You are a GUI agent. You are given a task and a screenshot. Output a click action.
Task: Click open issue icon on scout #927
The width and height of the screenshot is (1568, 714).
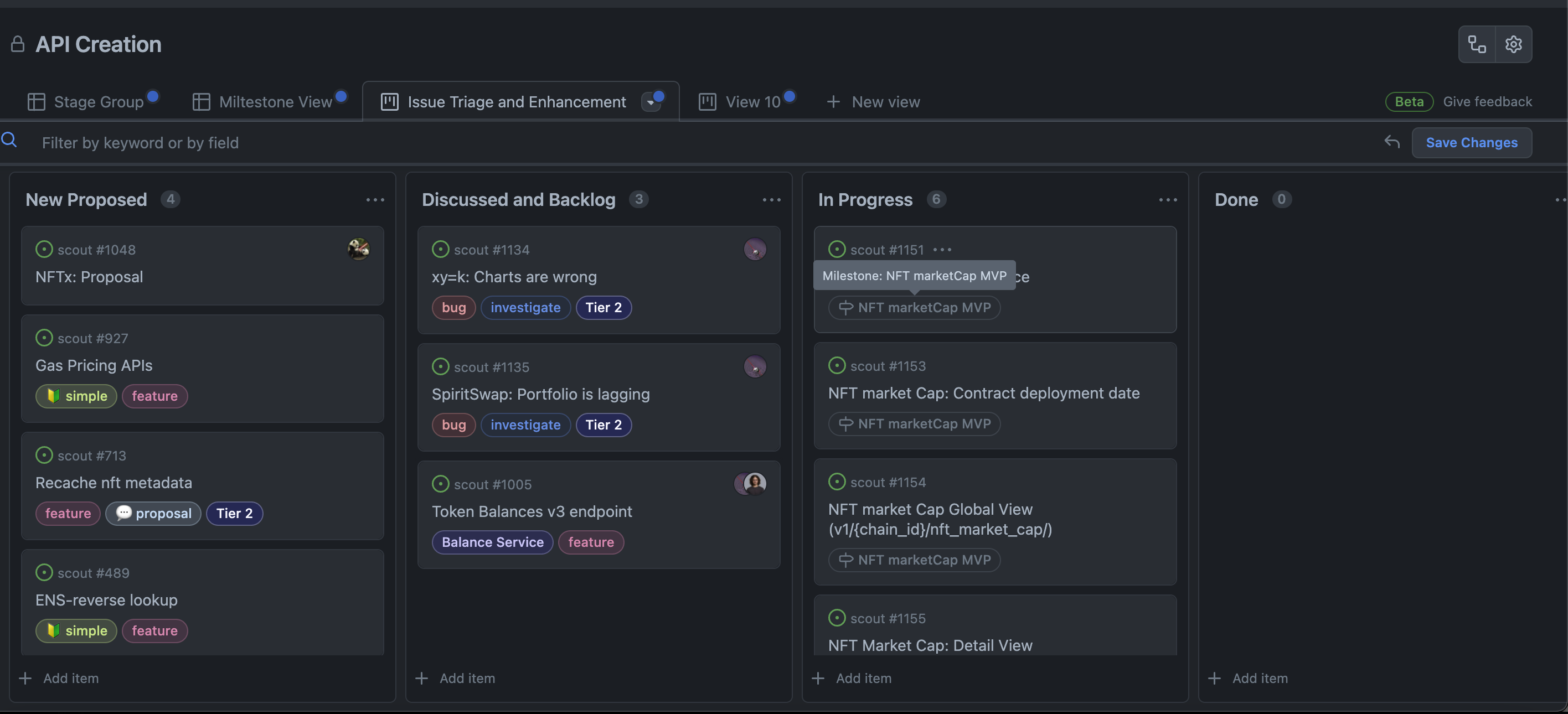[44, 337]
